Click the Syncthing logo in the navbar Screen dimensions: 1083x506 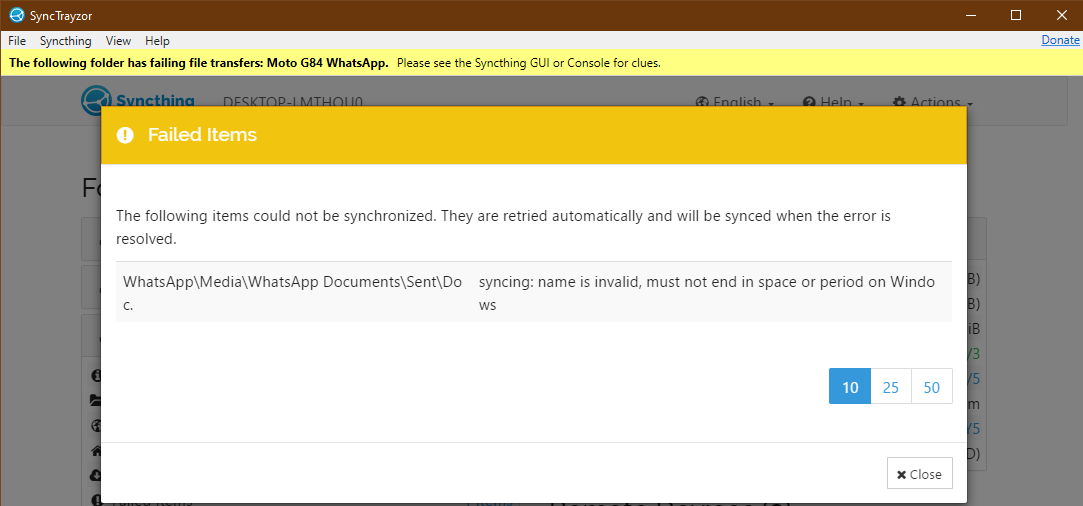(x=137, y=100)
